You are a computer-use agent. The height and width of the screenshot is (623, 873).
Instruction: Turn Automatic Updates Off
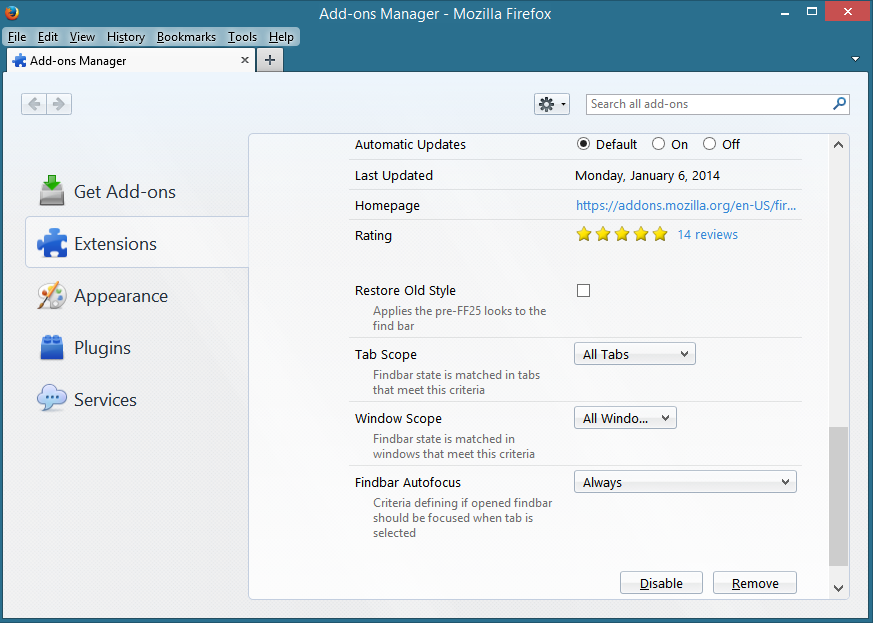709,144
